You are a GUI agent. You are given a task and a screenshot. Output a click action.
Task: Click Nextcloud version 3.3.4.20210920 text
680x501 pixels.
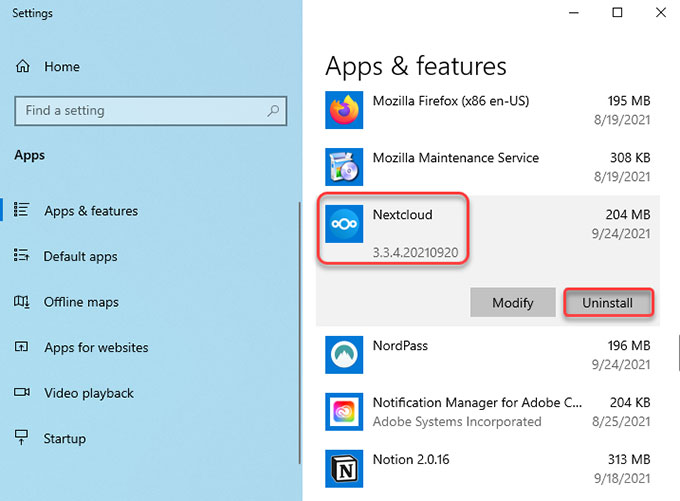[415, 252]
